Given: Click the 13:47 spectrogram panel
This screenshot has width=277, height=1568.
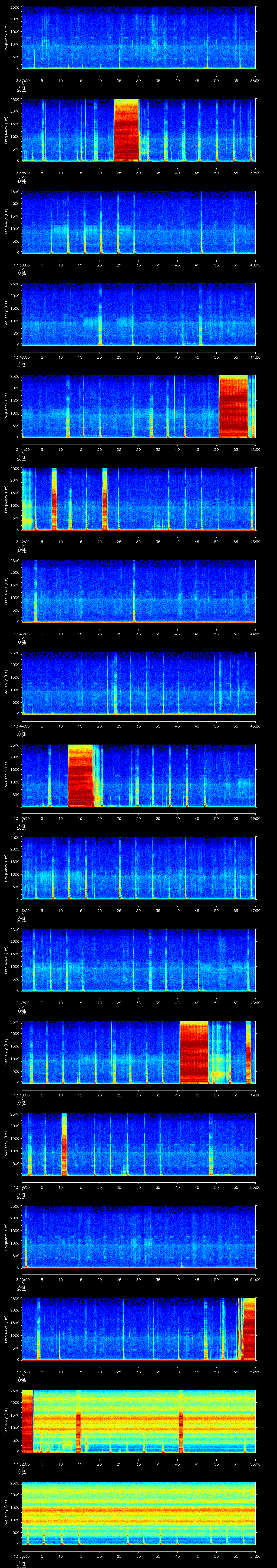Looking at the screenshot, I should coord(138,960).
